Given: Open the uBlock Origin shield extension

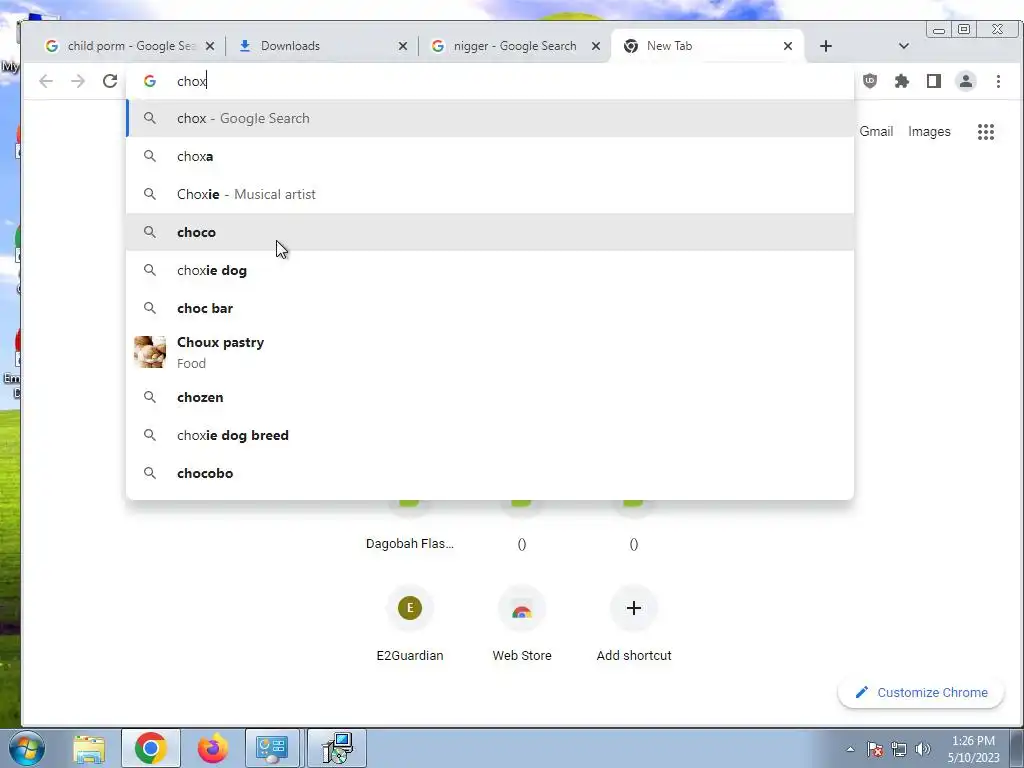Looking at the screenshot, I should (x=870, y=81).
